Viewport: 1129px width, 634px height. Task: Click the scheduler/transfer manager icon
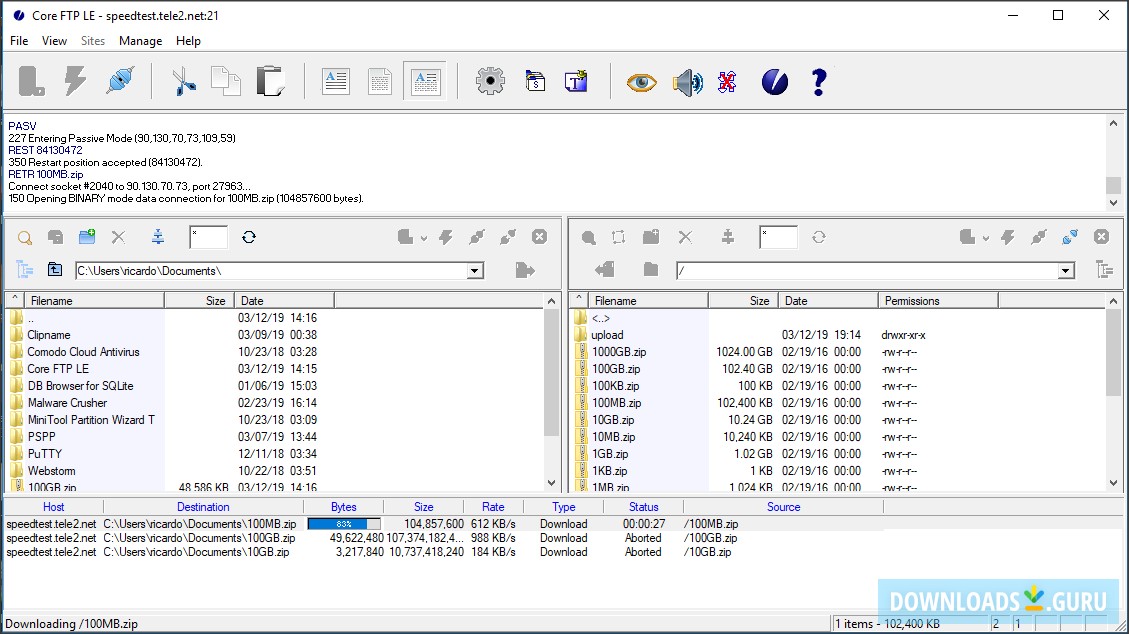535,81
